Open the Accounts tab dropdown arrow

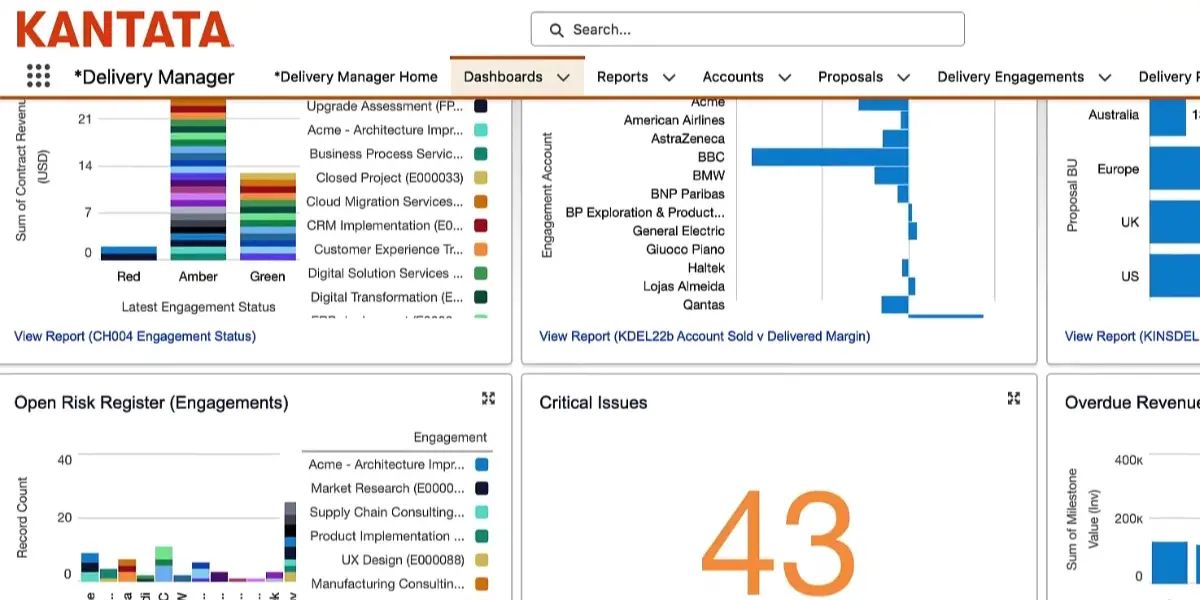785,77
